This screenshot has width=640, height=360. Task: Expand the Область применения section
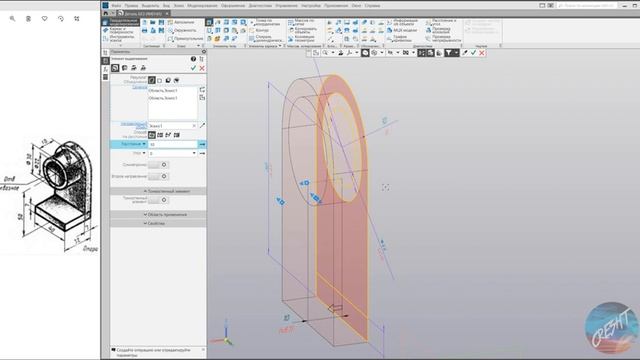point(158,214)
